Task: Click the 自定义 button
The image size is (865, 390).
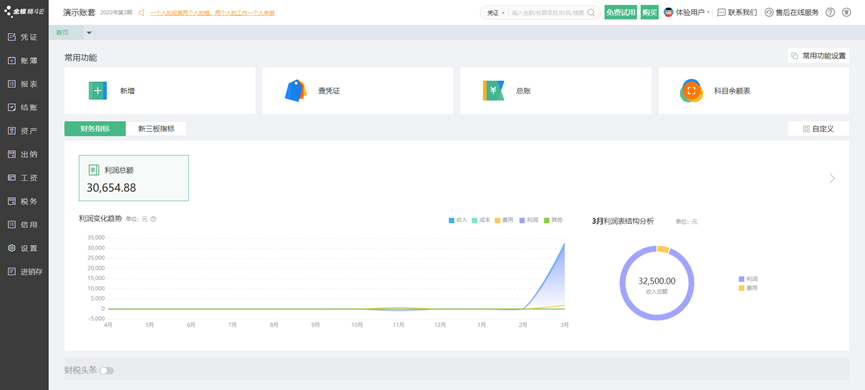Action: click(x=818, y=129)
